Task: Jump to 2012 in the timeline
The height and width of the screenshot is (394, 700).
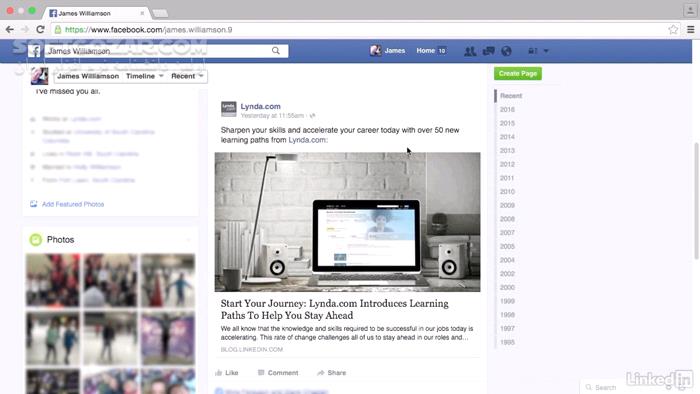Action: point(507,164)
